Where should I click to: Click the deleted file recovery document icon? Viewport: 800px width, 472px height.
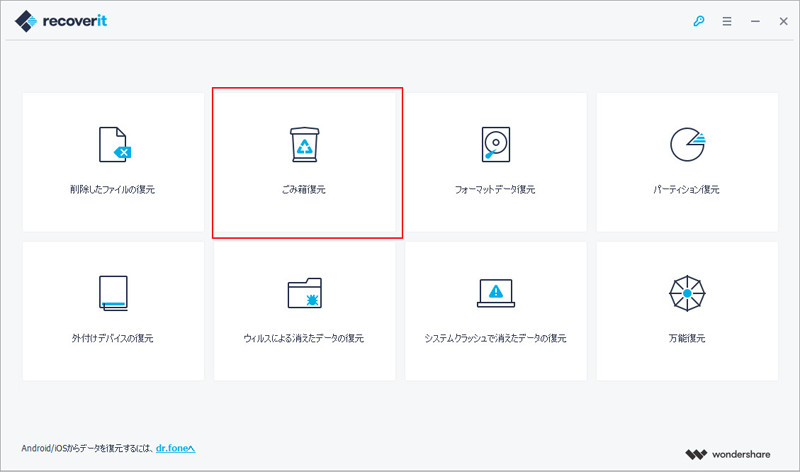(x=114, y=145)
